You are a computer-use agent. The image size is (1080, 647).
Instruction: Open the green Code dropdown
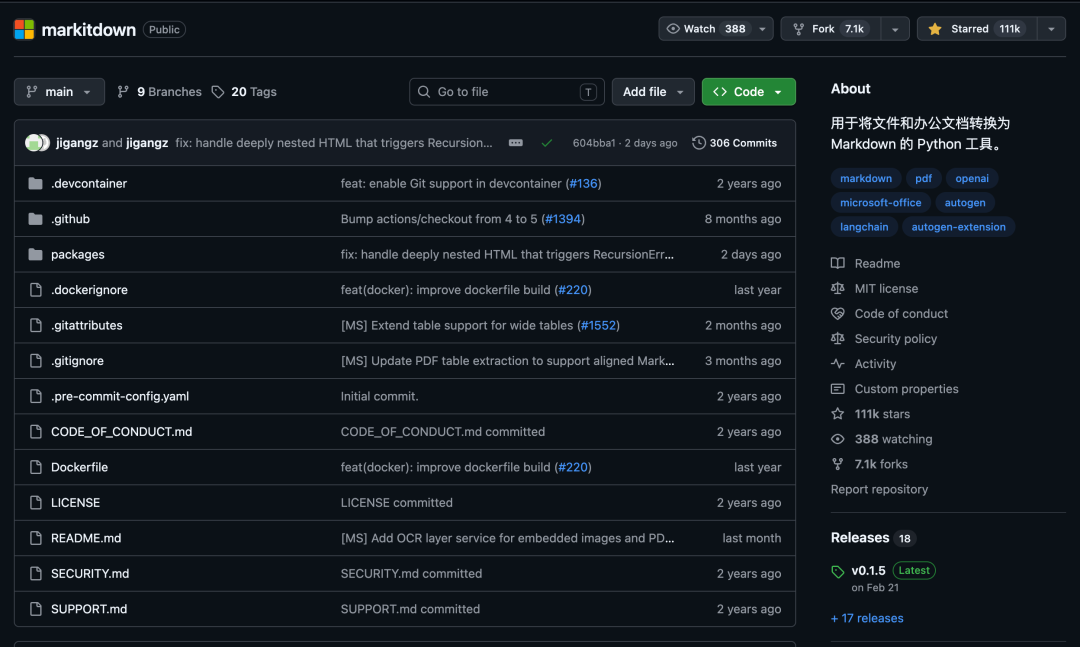coord(749,92)
